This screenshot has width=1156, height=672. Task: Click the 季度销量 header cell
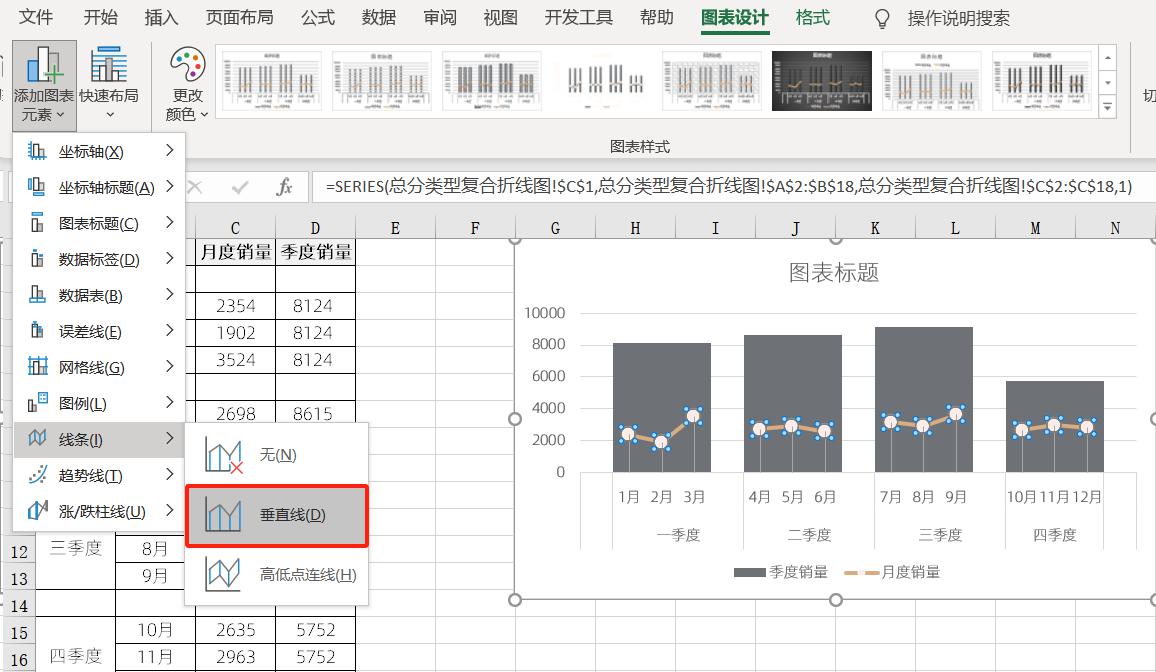316,252
